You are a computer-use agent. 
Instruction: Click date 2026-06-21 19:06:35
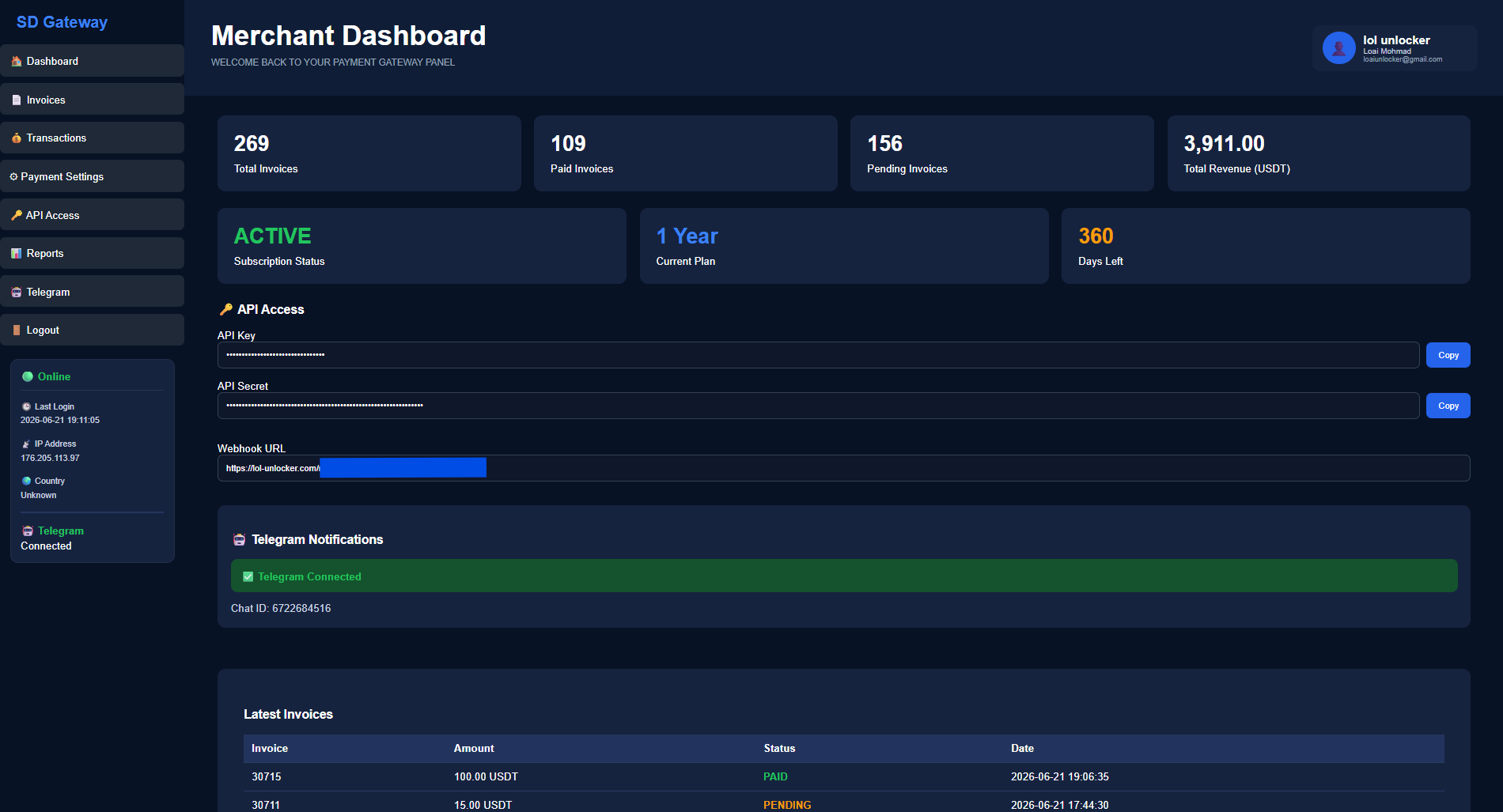1060,776
